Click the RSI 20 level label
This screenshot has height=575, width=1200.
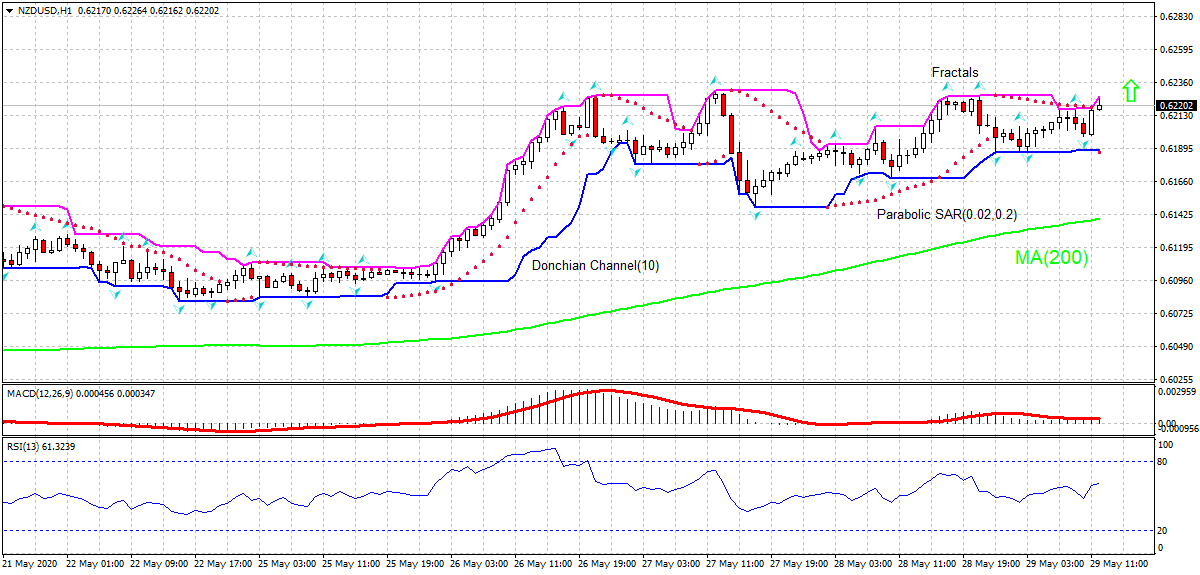tap(1163, 531)
